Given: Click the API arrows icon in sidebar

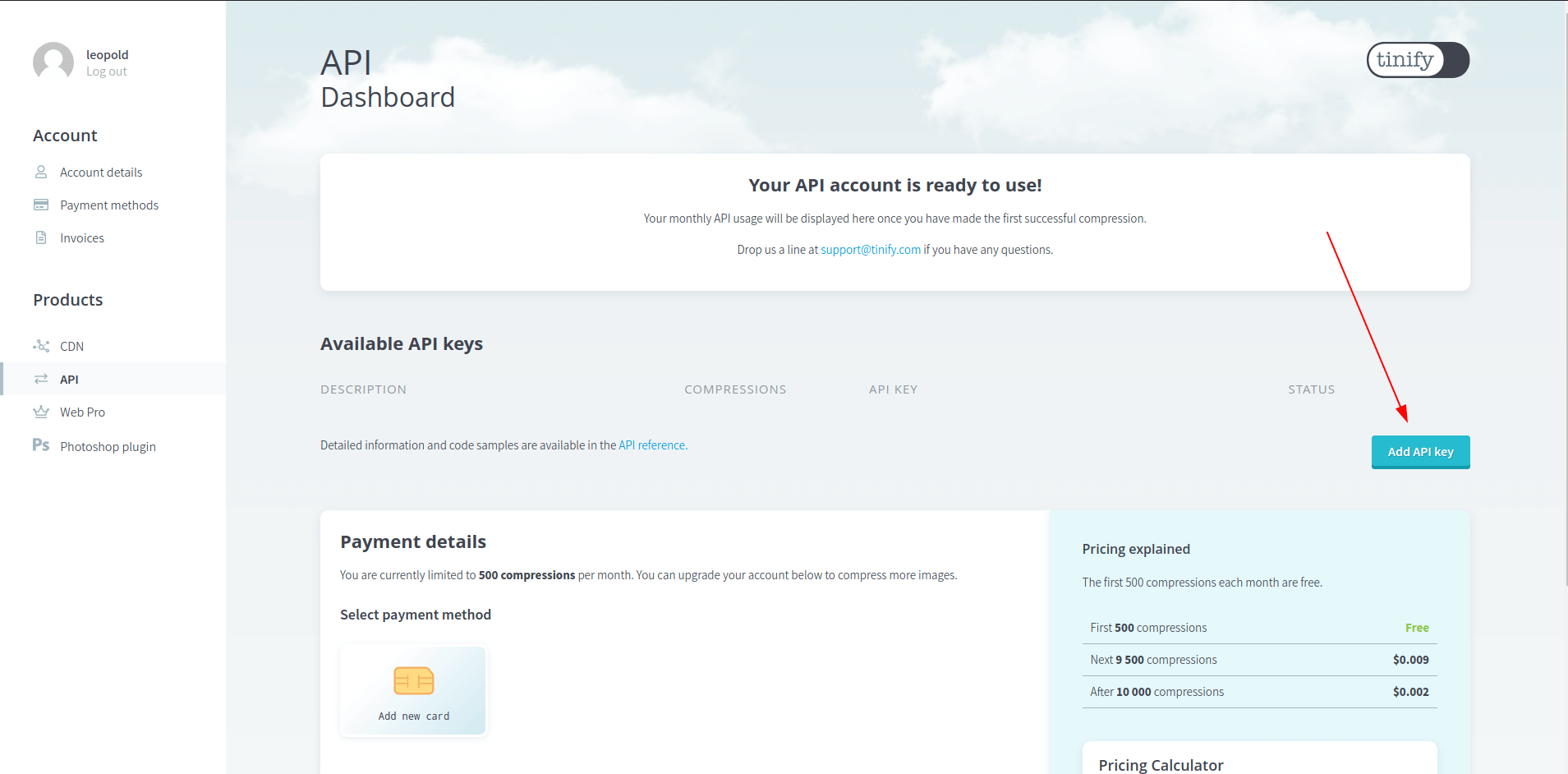Looking at the screenshot, I should (x=41, y=379).
